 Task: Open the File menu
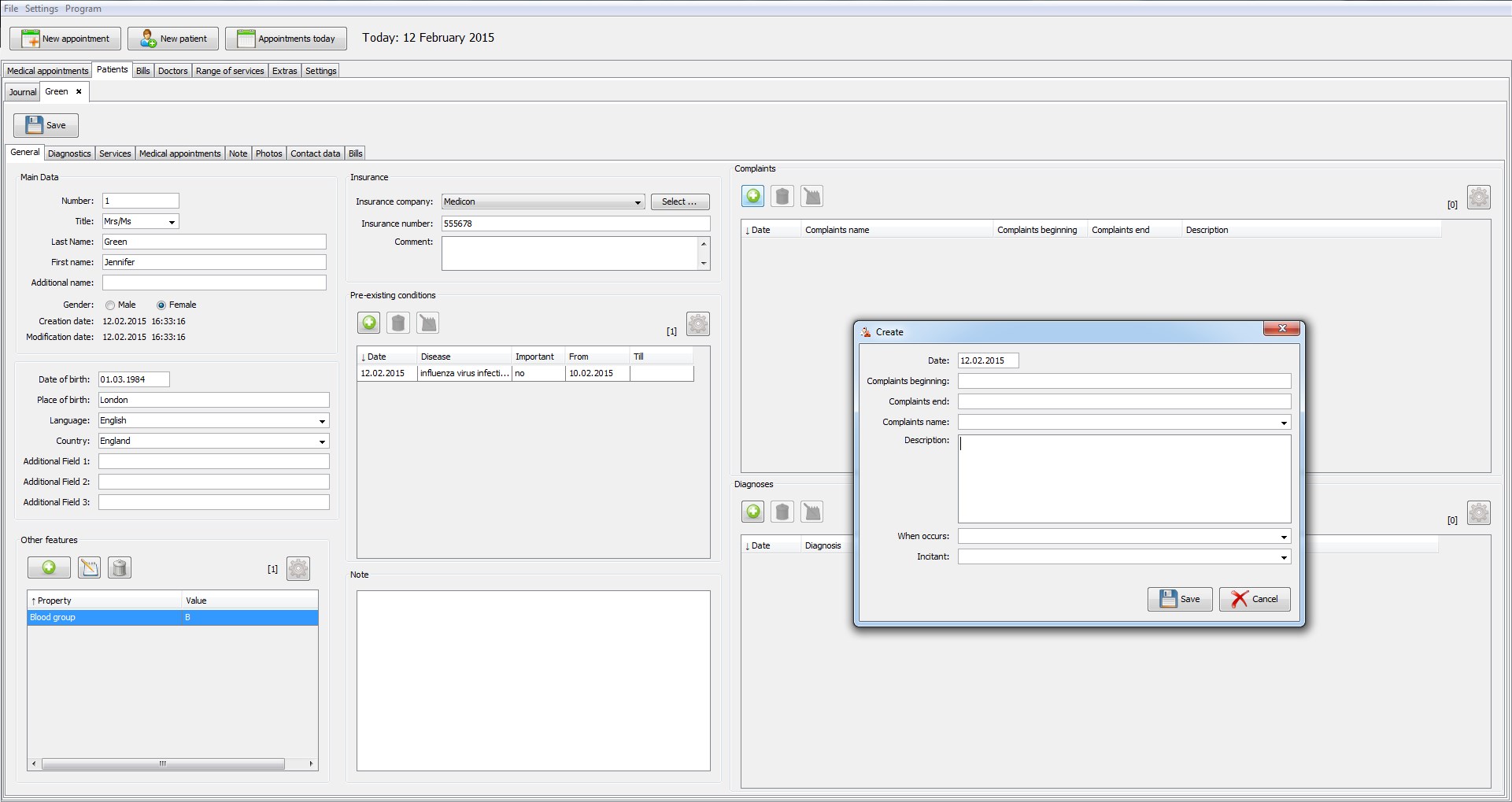click(11, 9)
